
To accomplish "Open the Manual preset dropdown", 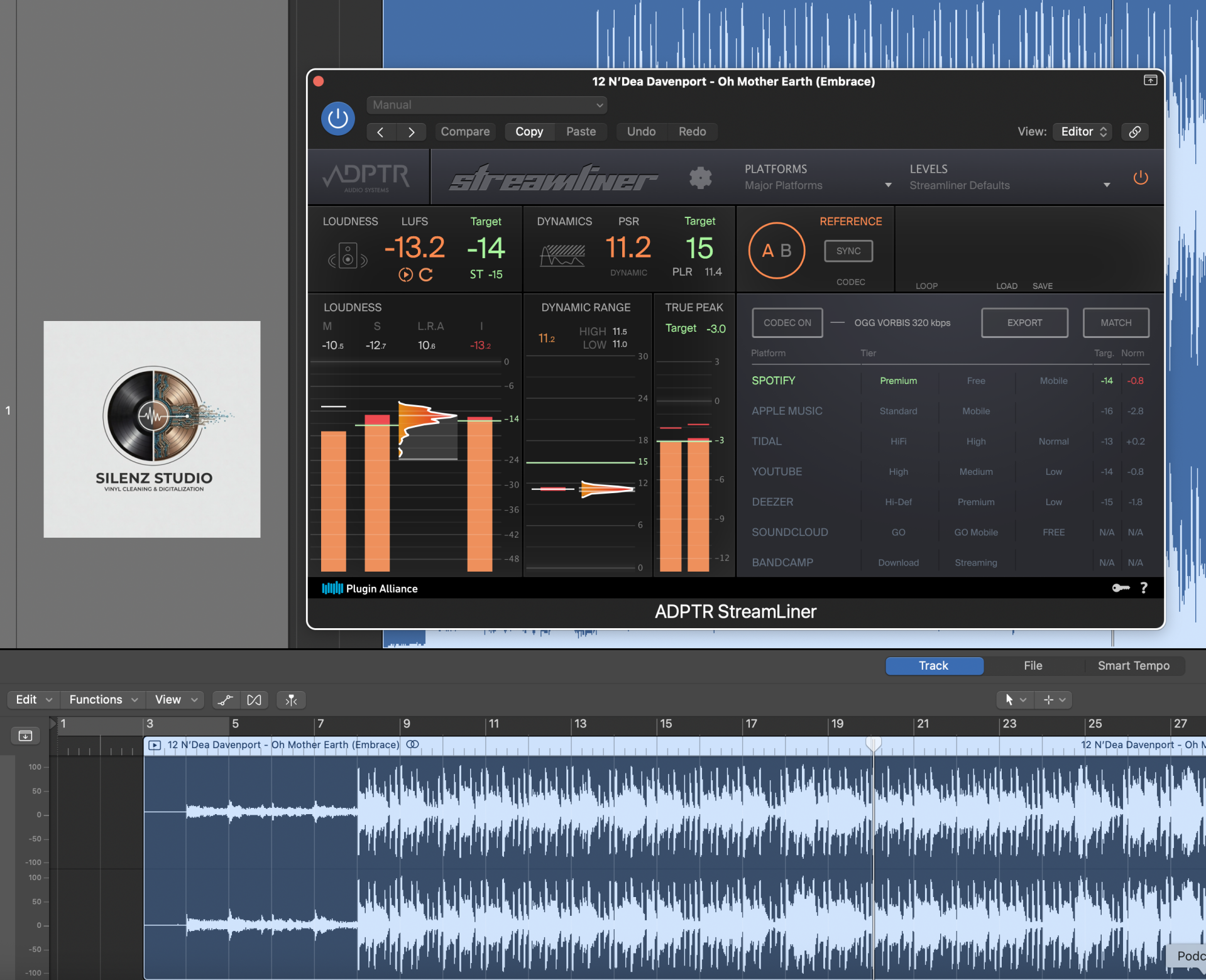I will [487, 105].
